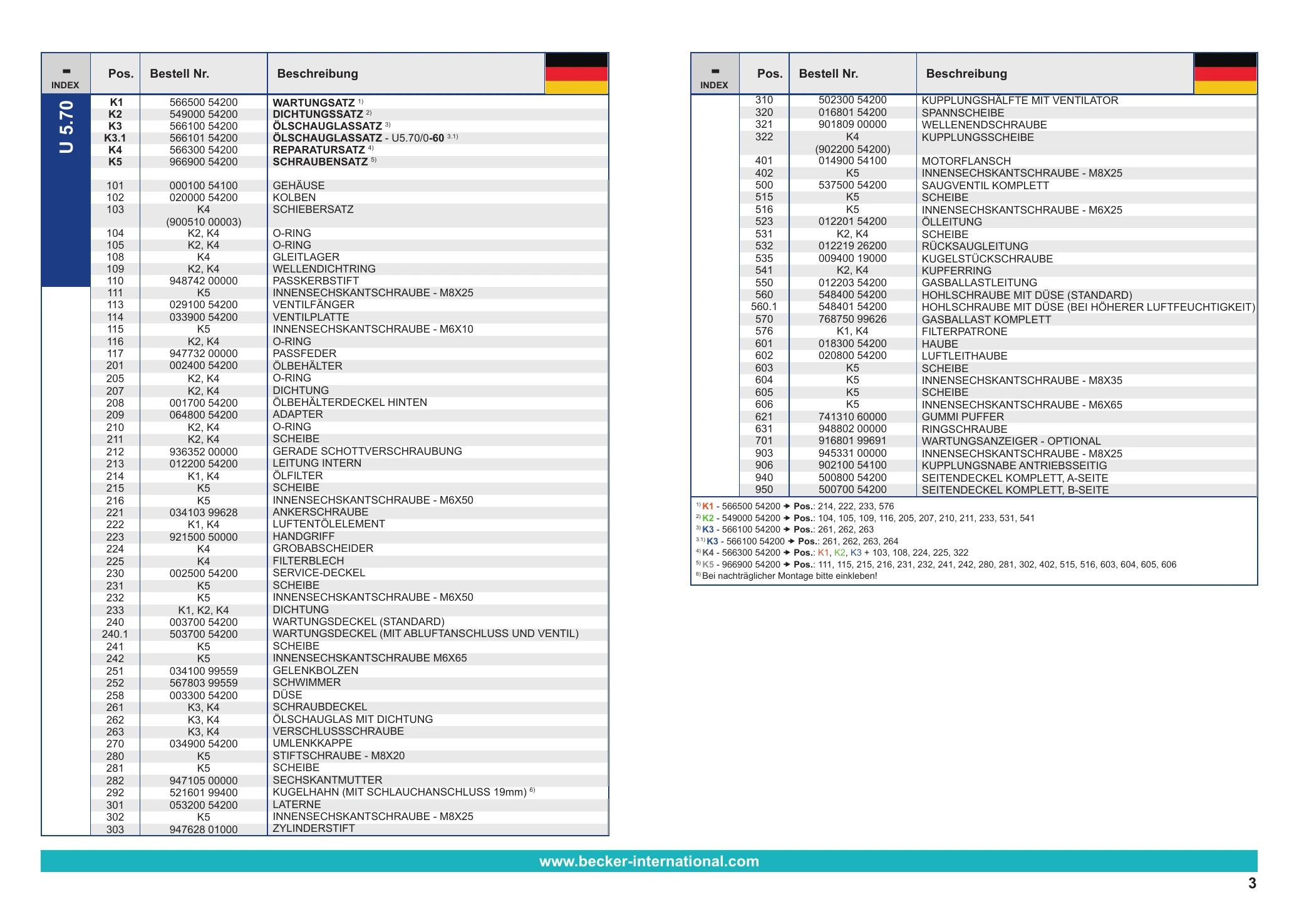This screenshot has width=1299, height=924.
Task: Click the right table INDEX button
Action: tap(715, 74)
